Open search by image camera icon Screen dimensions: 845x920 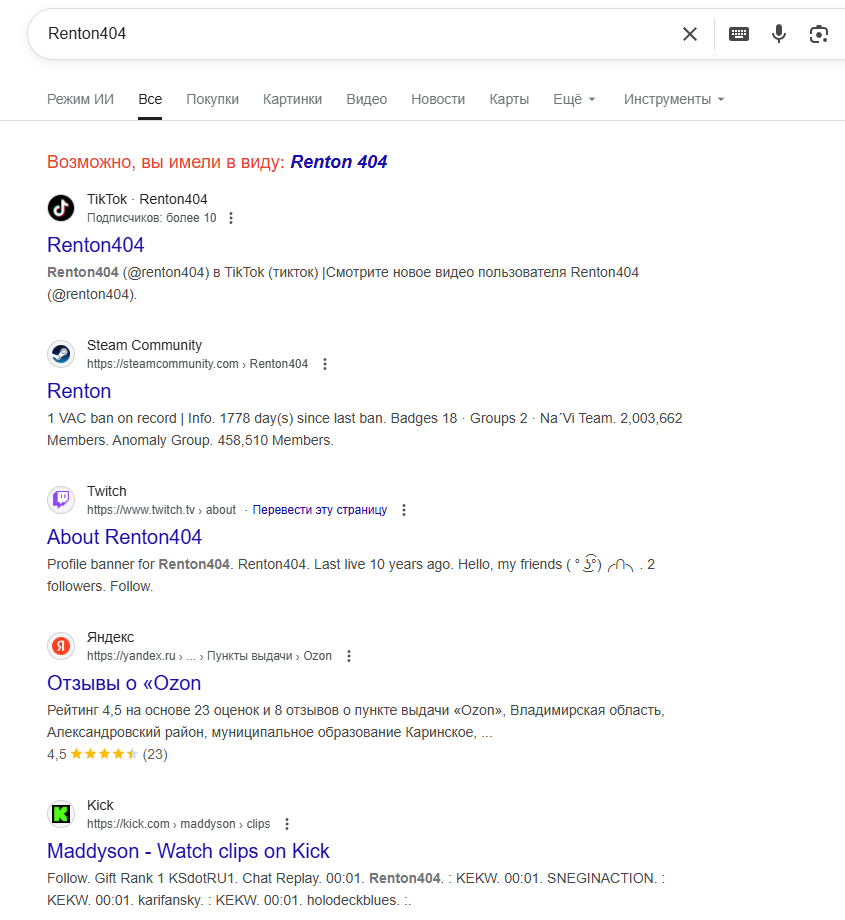click(x=819, y=34)
